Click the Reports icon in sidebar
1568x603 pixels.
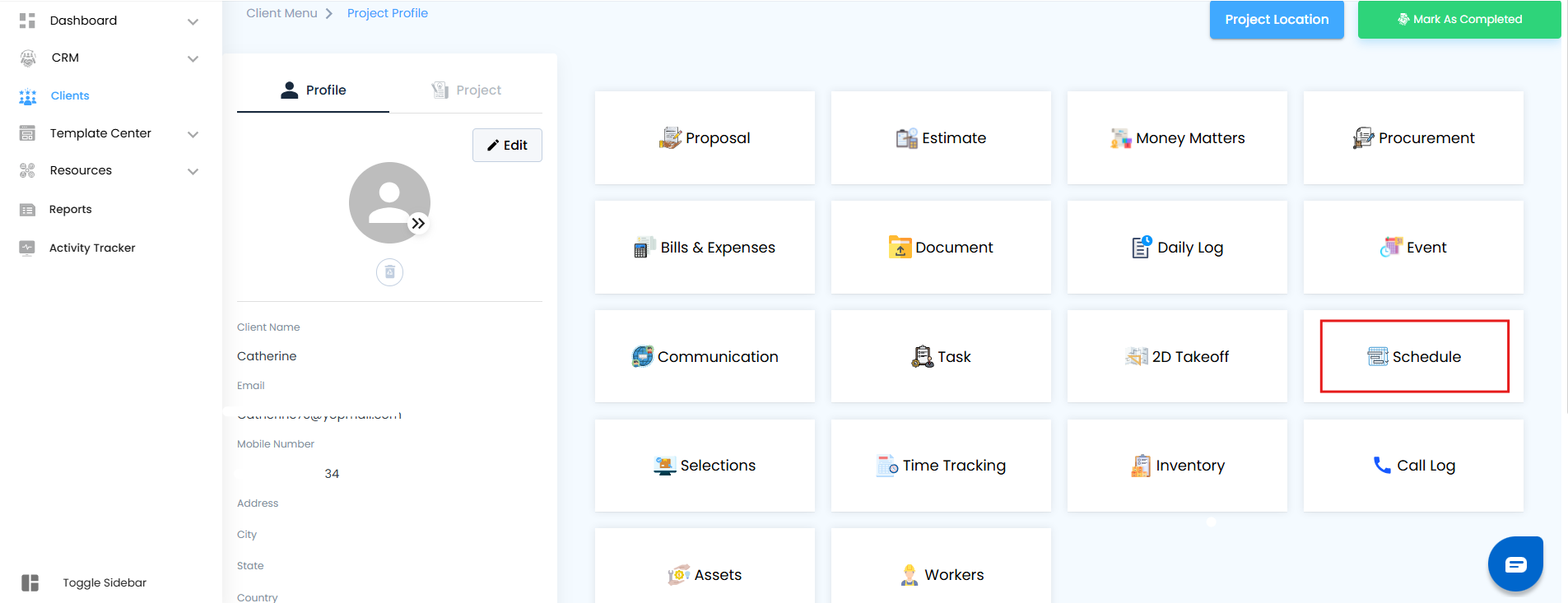tap(27, 210)
